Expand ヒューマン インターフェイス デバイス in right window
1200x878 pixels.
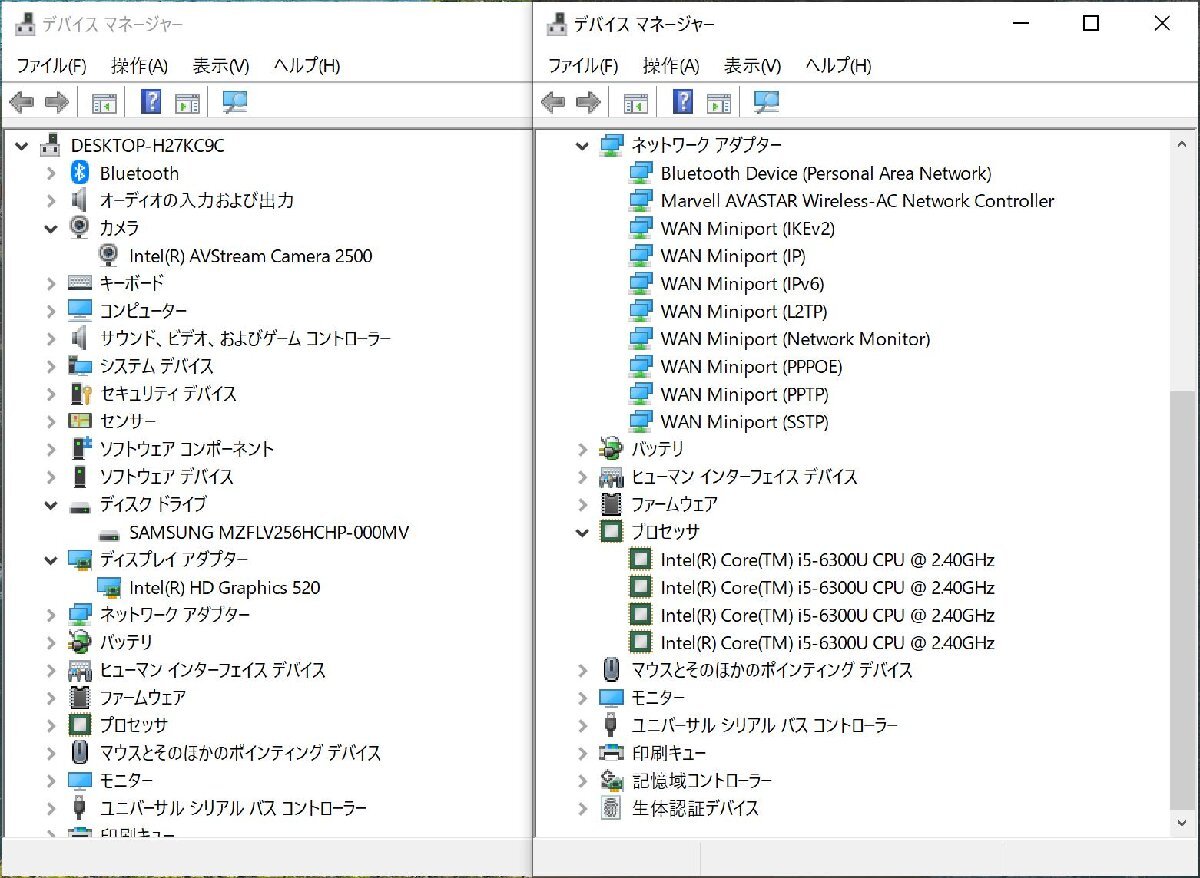coord(582,477)
